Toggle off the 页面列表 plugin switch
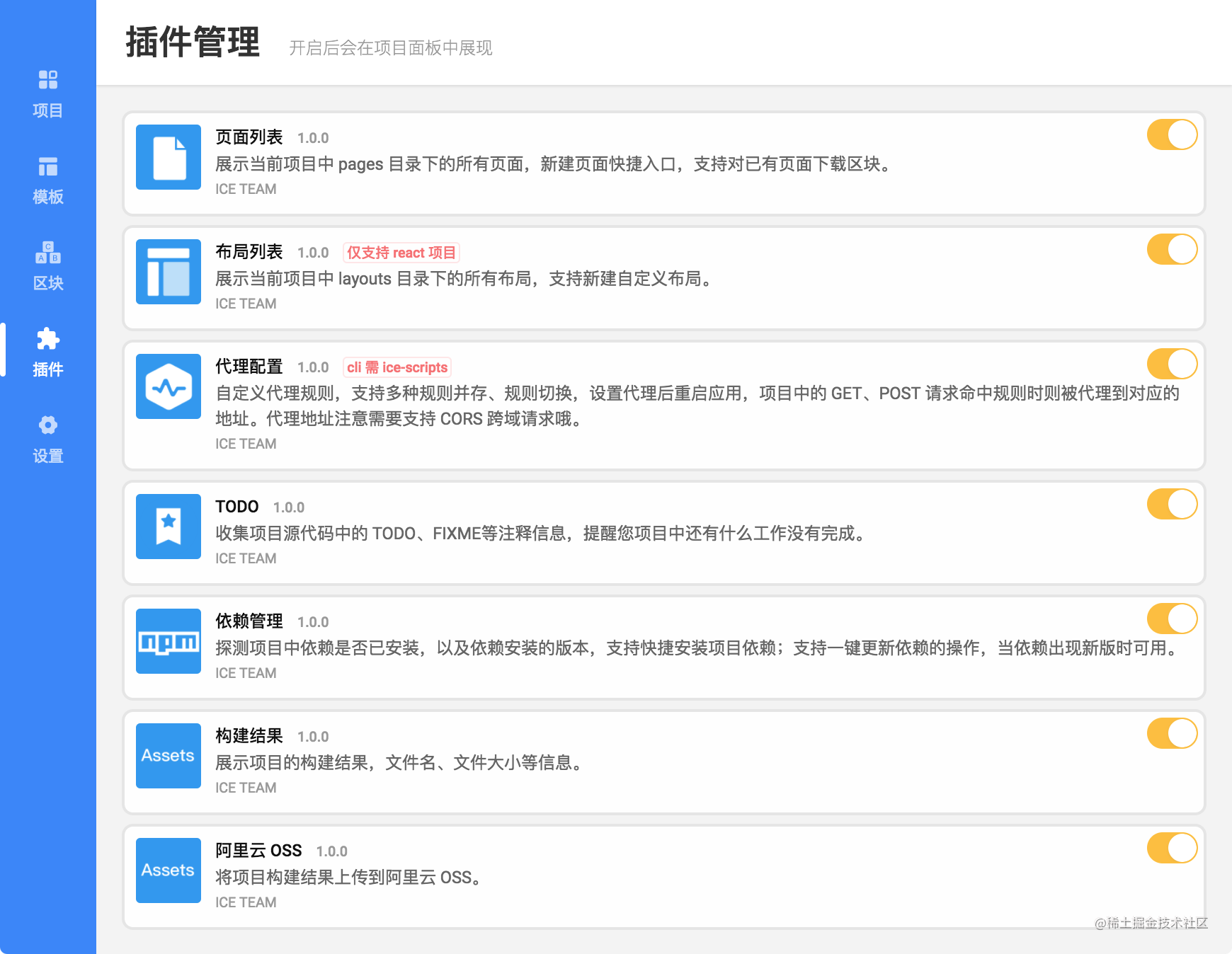The width and height of the screenshot is (1232, 954). tap(1172, 134)
